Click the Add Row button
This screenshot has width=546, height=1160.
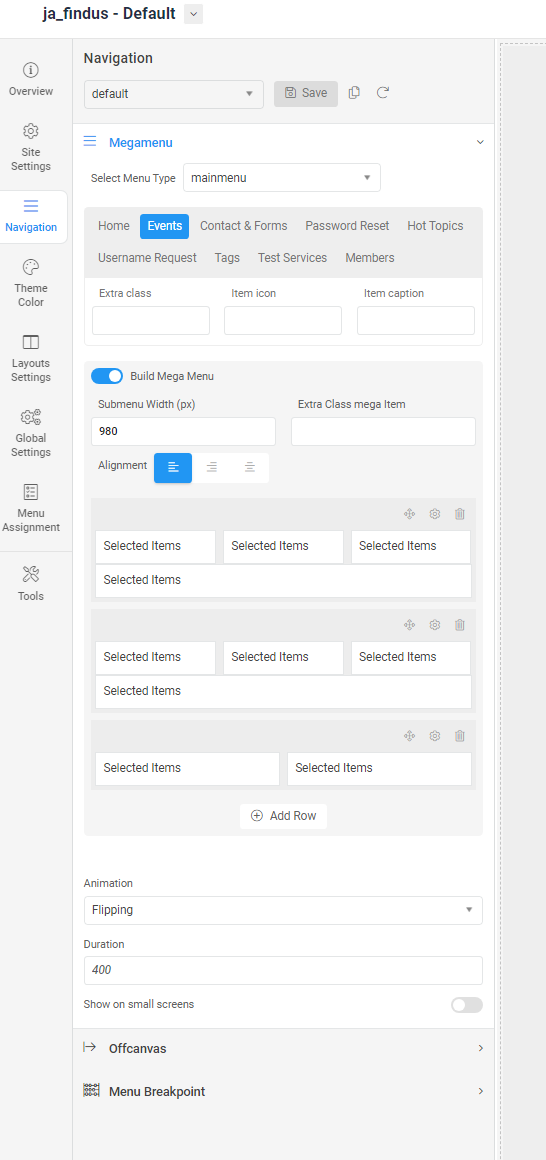tap(283, 816)
